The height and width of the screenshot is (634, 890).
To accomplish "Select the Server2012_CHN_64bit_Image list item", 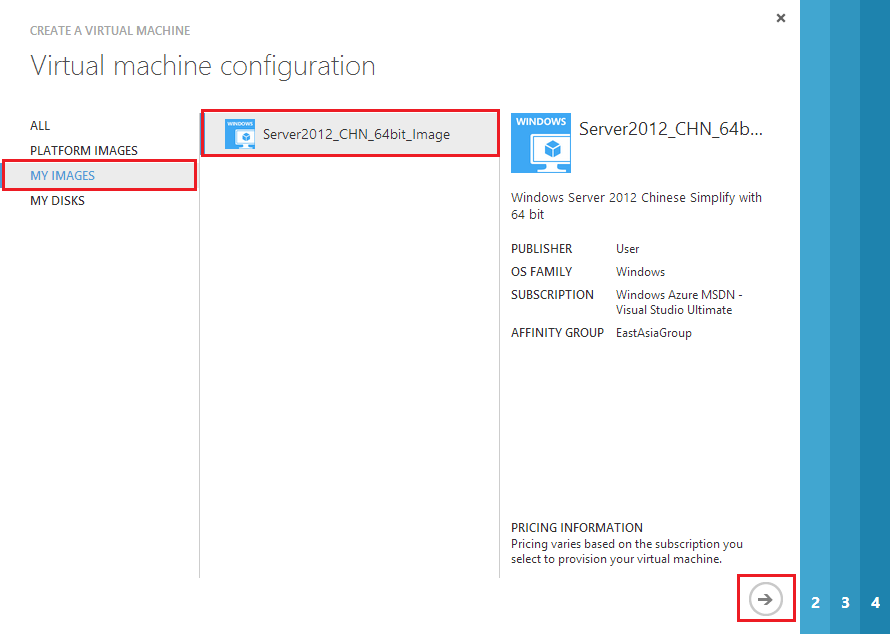I will [350, 134].
